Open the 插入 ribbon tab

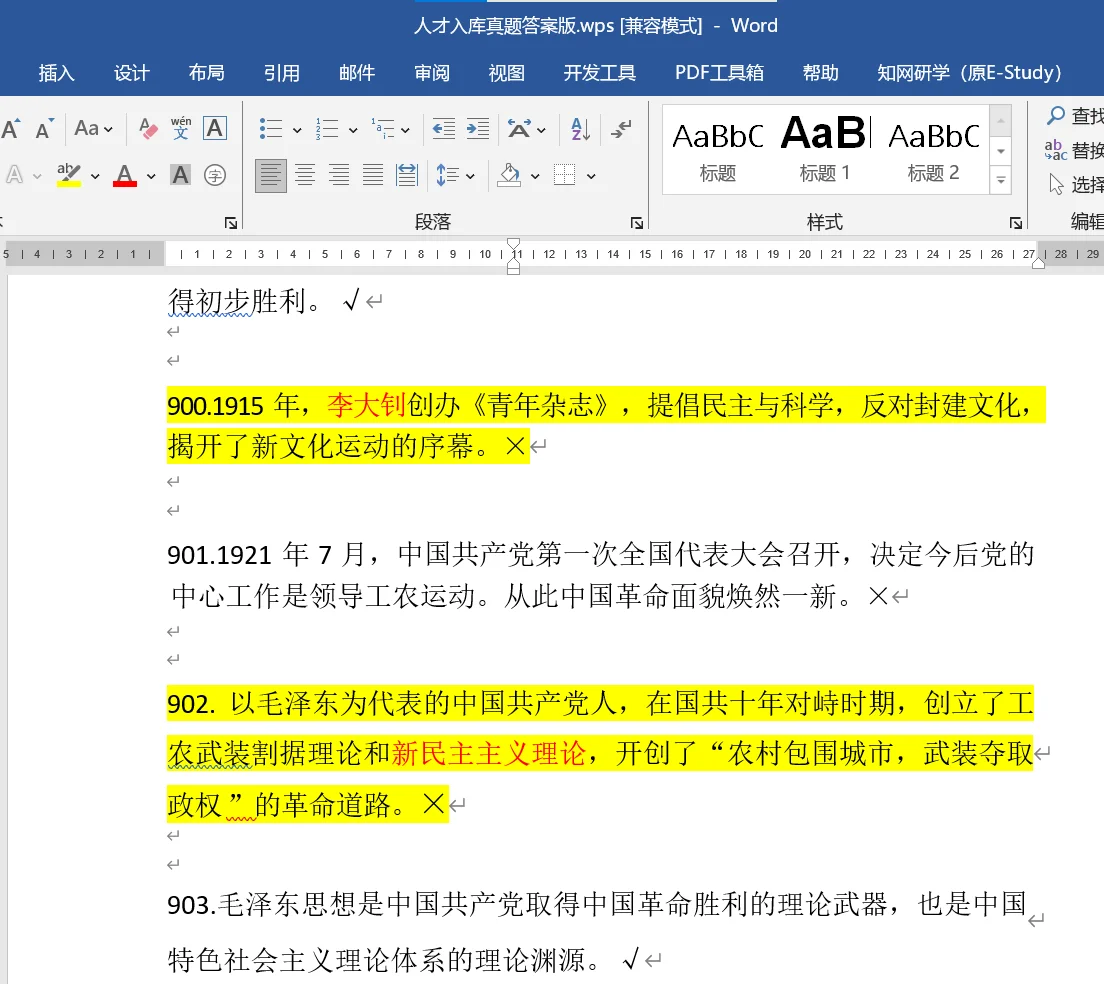coord(55,72)
